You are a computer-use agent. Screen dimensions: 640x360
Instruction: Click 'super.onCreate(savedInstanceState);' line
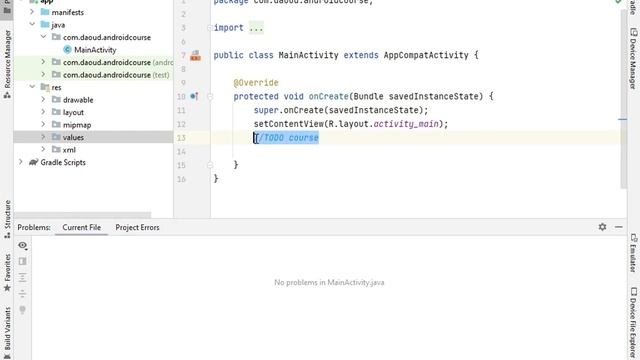click(x=341, y=110)
